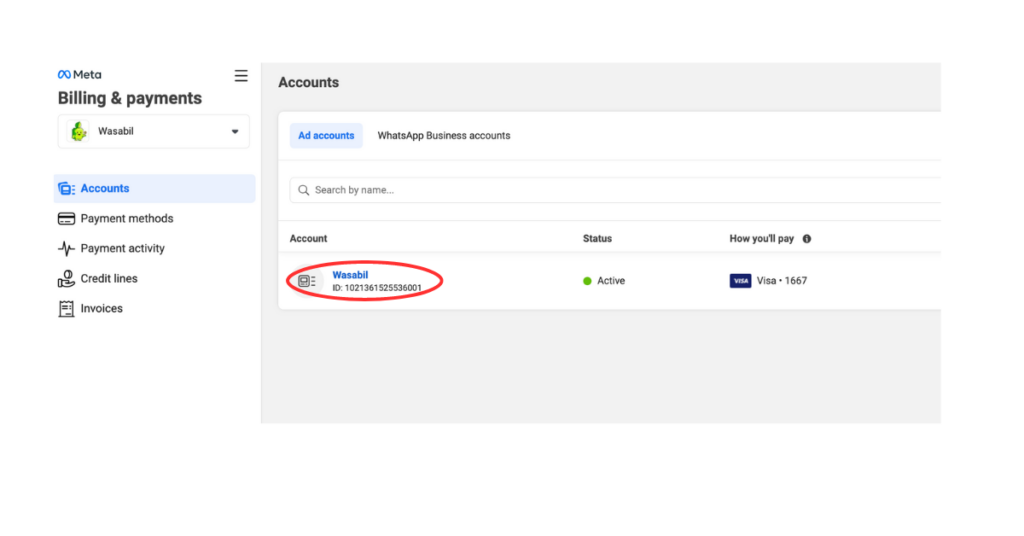The image size is (1024, 536).
Task: Open Credit lines via its sidebar icon
Action: click(x=67, y=279)
